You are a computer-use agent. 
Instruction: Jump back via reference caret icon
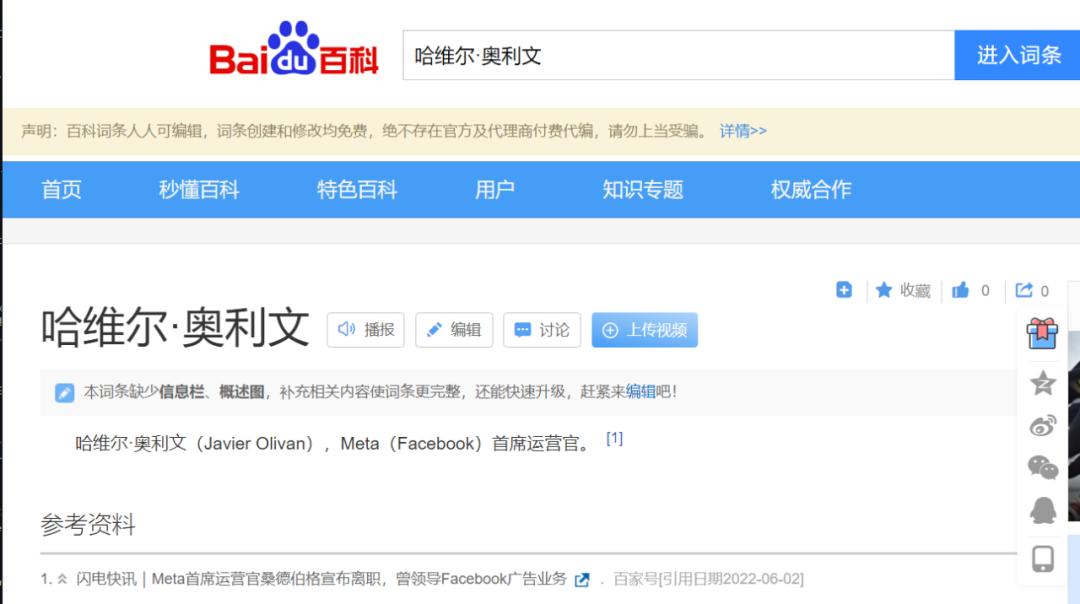pos(62,579)
